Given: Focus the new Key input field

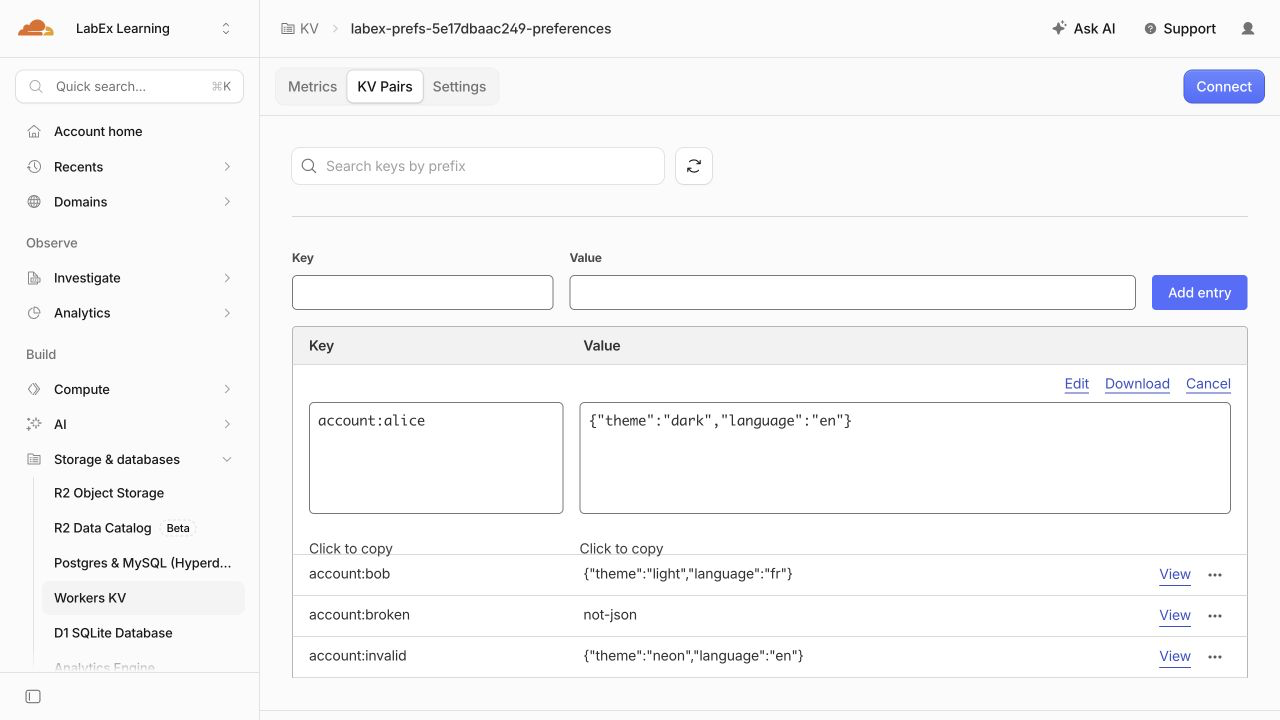Looking at the screenshot, I should (x=422, y=292).
